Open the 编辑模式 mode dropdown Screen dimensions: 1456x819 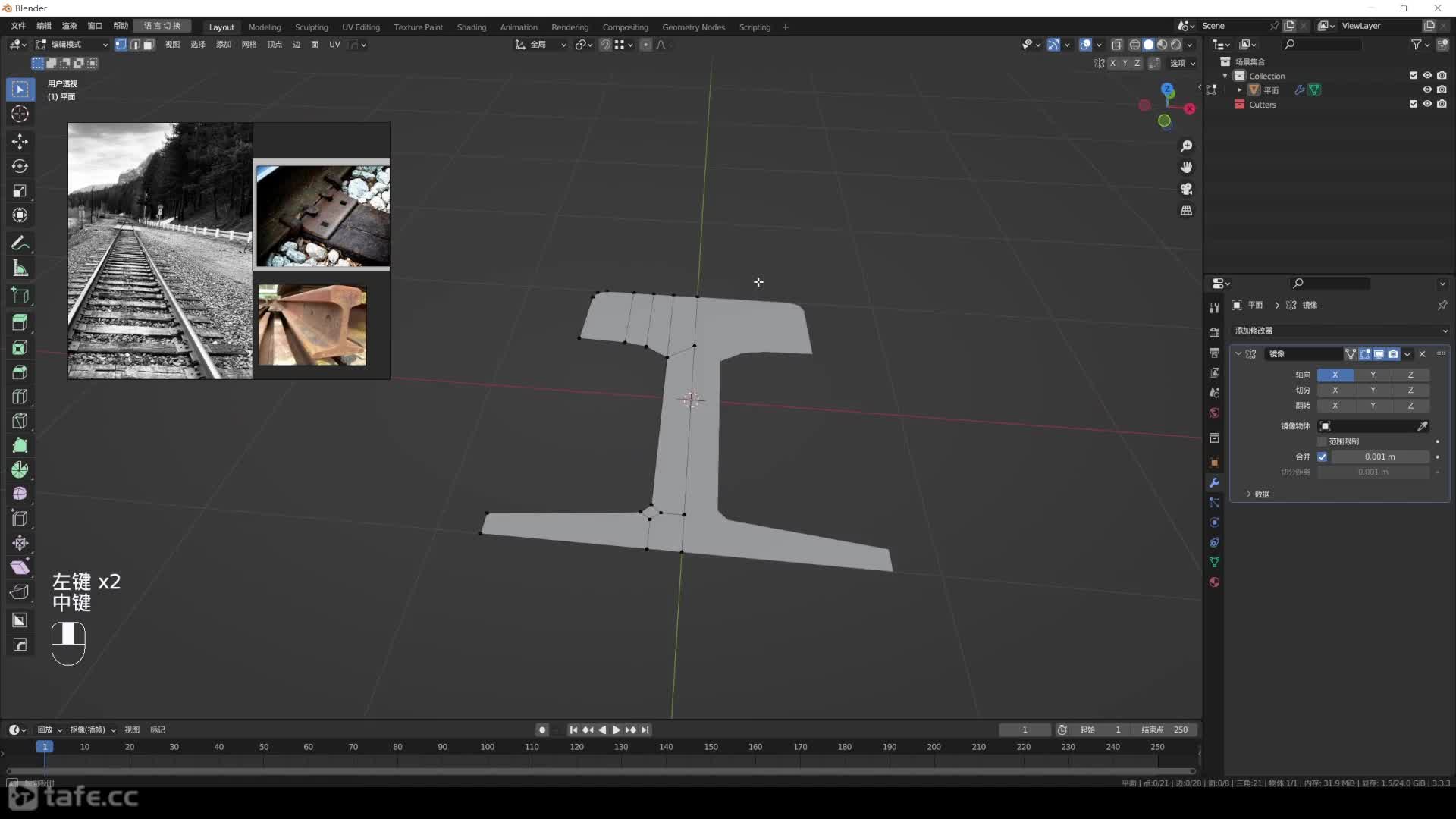72,45
